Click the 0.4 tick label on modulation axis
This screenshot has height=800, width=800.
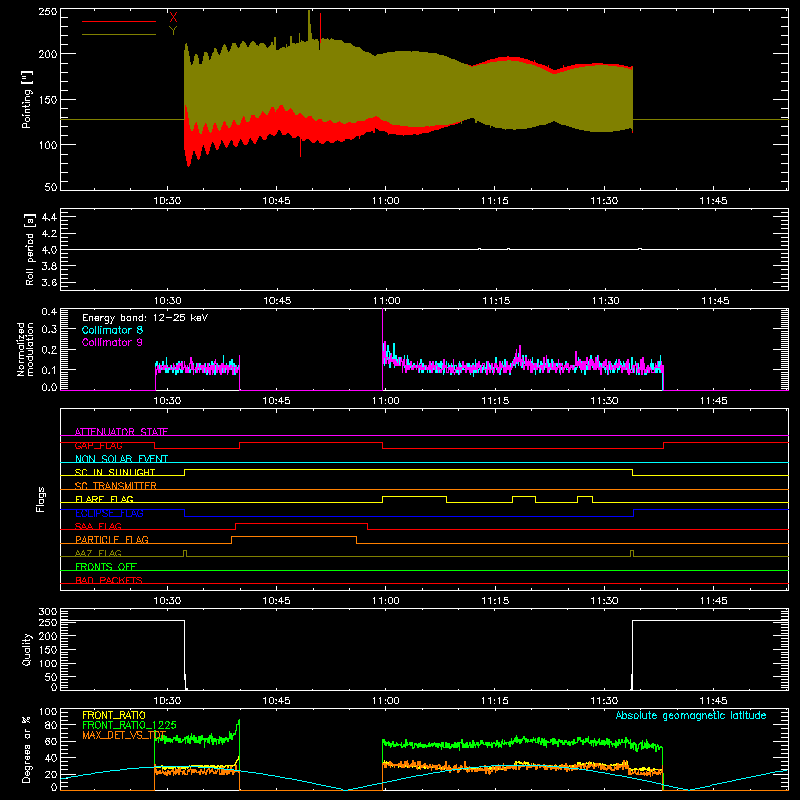pos(49,311)
